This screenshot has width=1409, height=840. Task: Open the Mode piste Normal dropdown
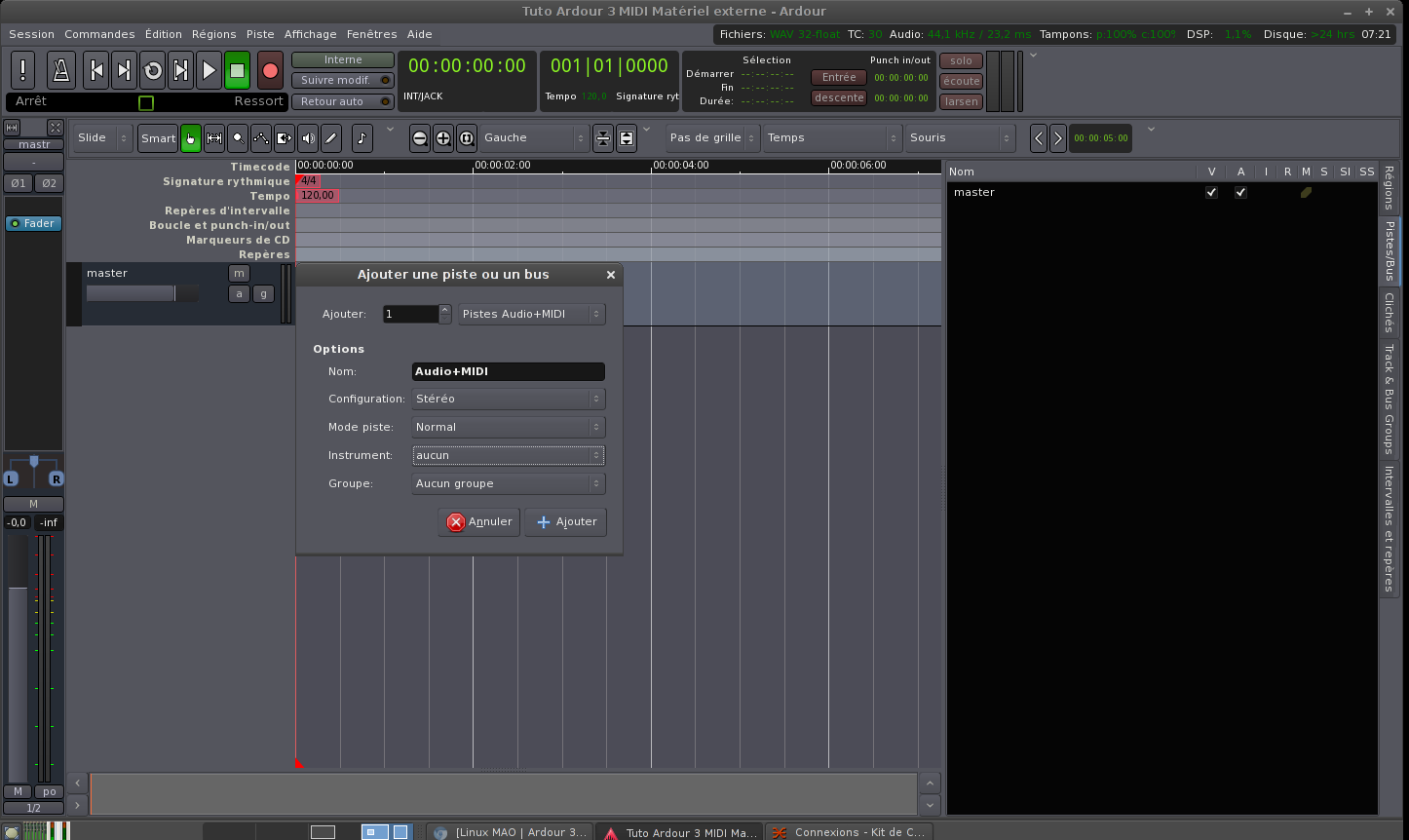coord(509,427)
